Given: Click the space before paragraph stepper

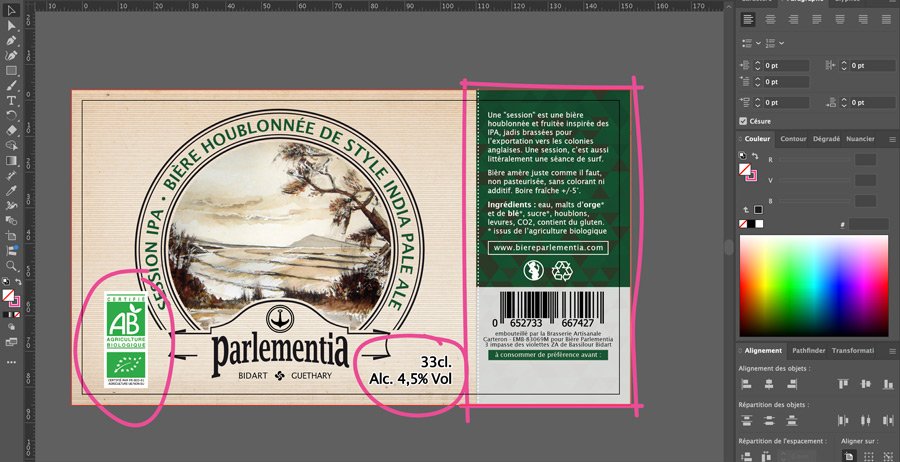Looking at the screenshot, I should click(x=758, y=103).
